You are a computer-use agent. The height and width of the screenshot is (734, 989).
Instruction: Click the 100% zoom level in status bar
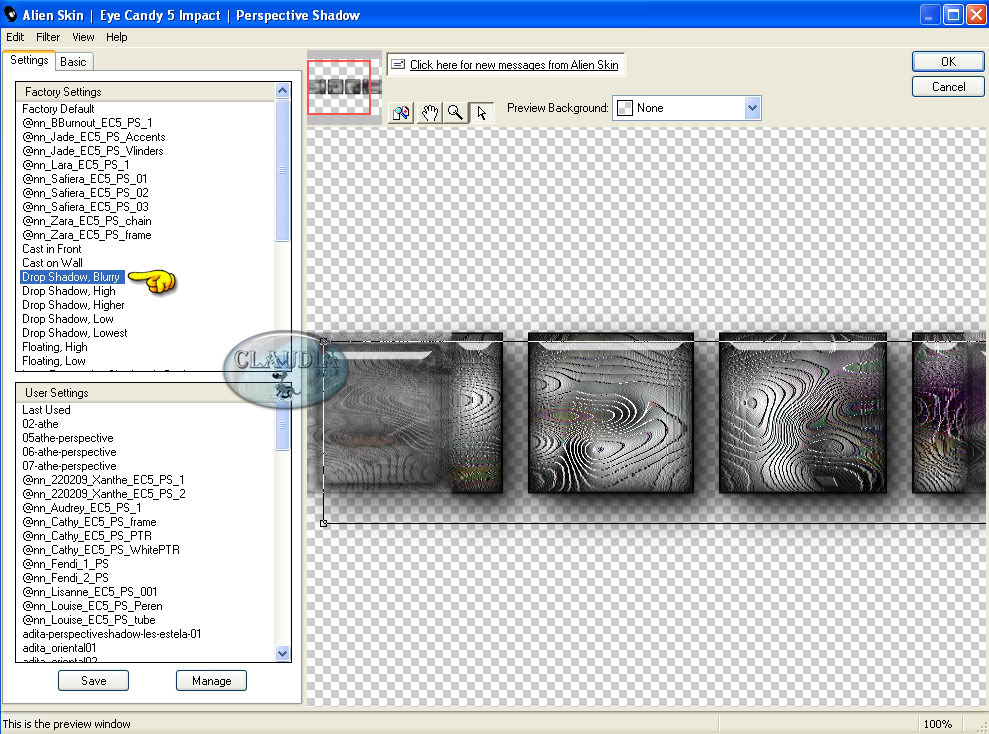937,724
